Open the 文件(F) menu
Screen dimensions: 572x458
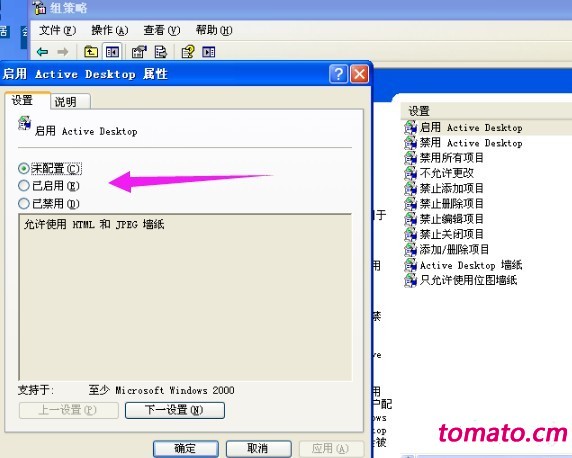pos(57,30)
